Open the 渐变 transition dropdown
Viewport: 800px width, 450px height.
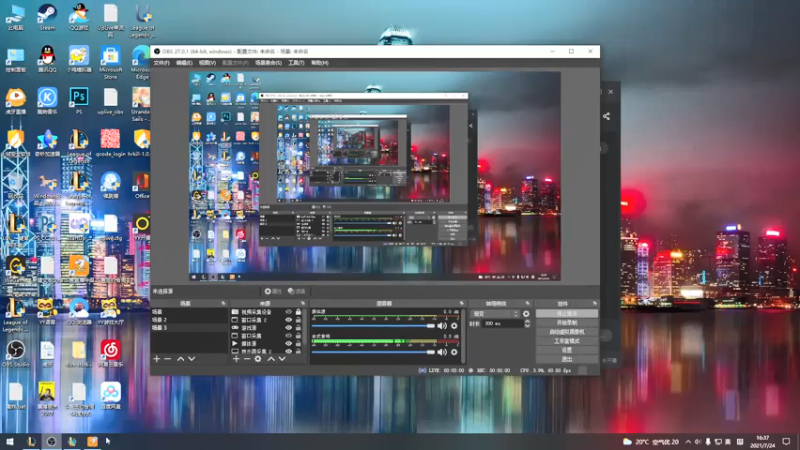pyautogui.click(x=495, y=314)
